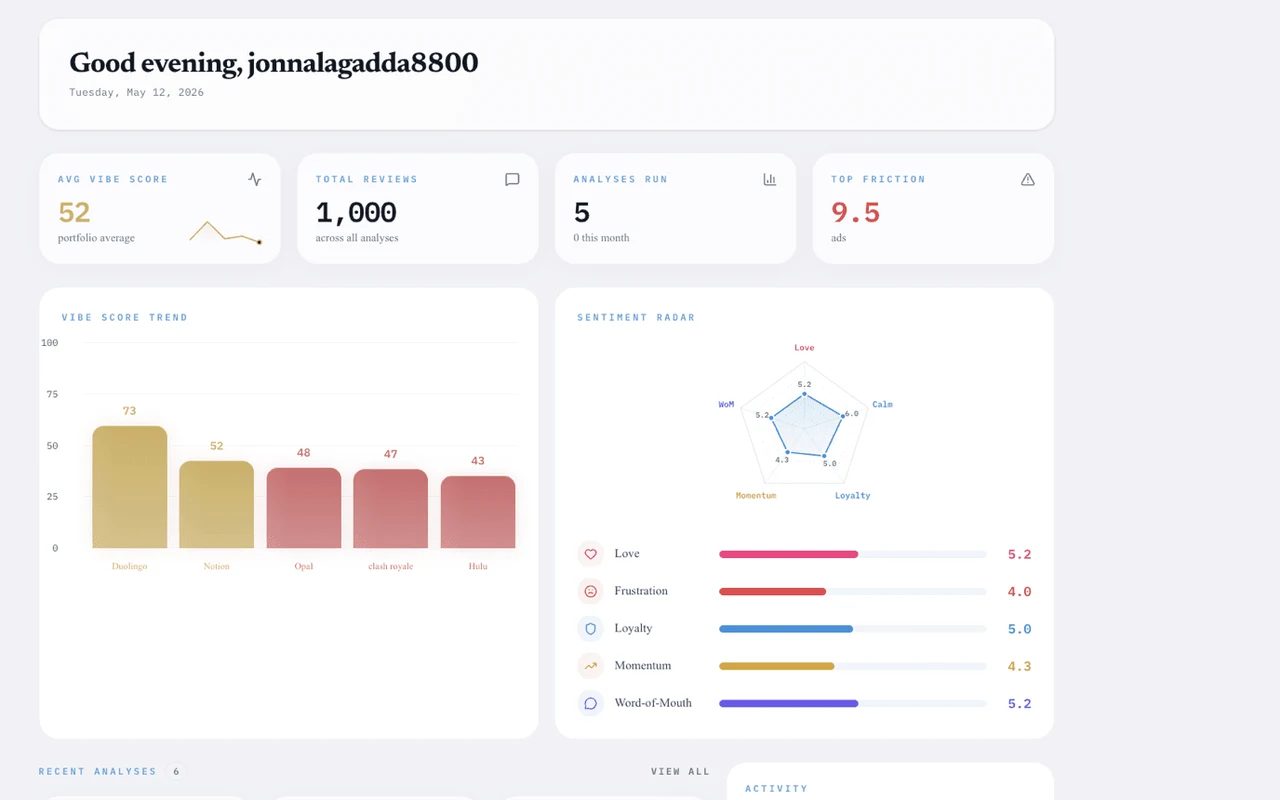
Task: Click the chat bubble icon in Total Reviews card
Action: pos(512,180)
